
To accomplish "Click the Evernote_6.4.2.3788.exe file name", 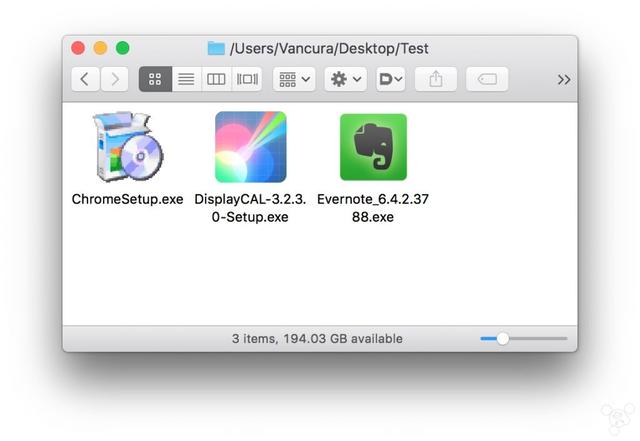I will [373, 208].
